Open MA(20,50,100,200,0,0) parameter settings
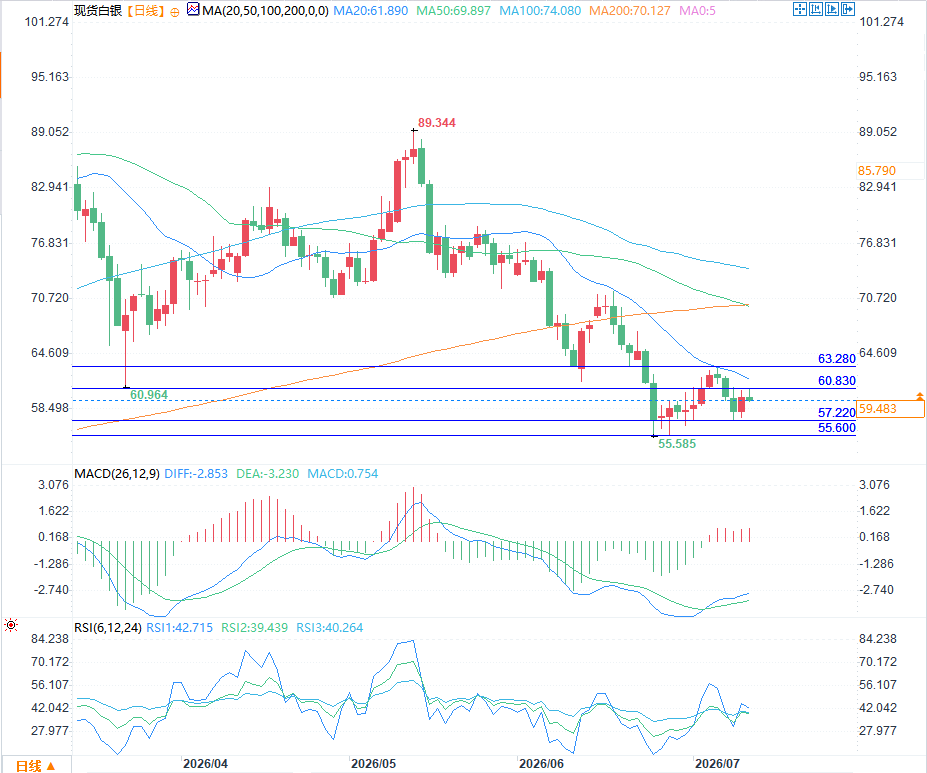The width and height of the screenshot is (927, 773). (265, 11)
